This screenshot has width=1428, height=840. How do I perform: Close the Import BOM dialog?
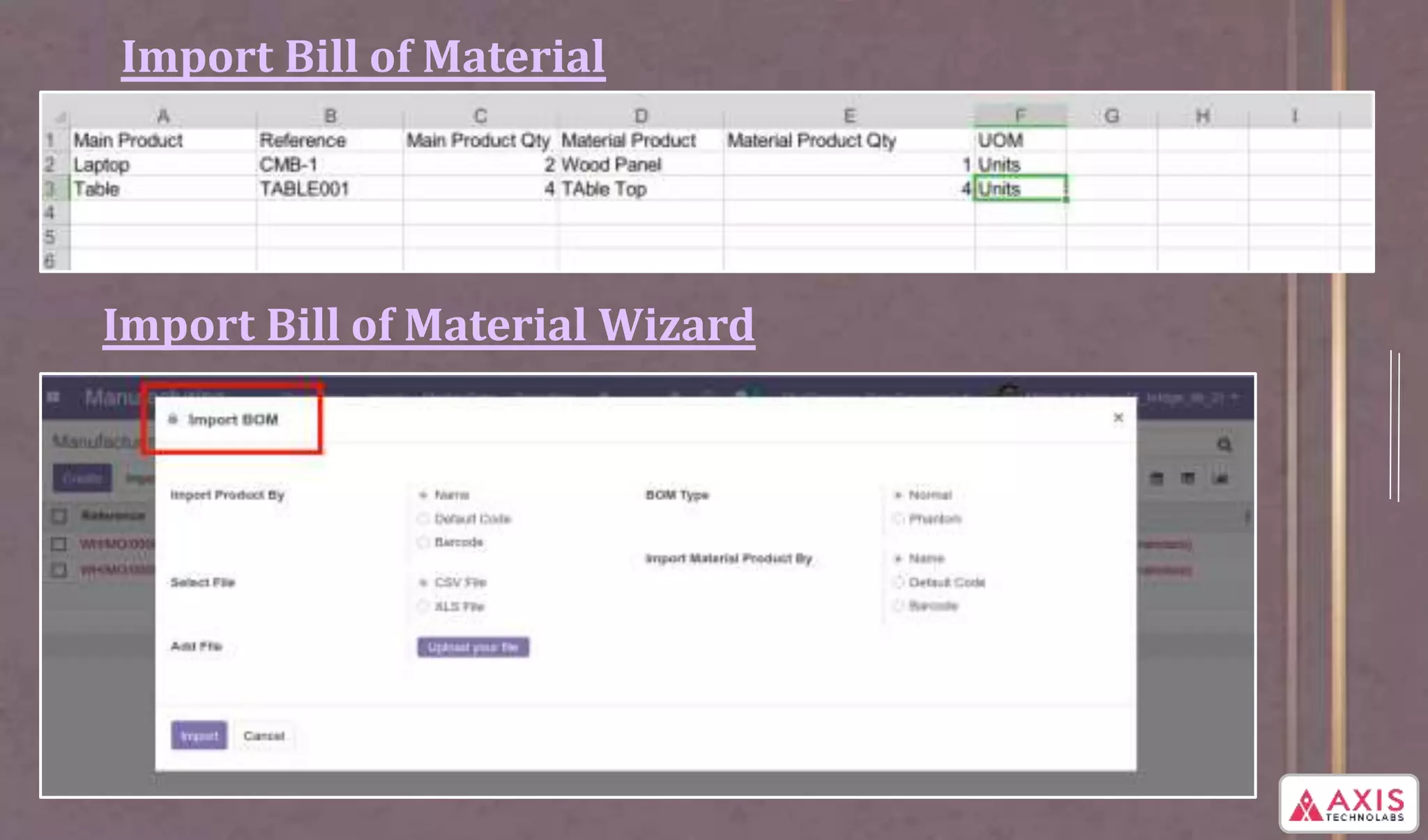click(1118, 417)
